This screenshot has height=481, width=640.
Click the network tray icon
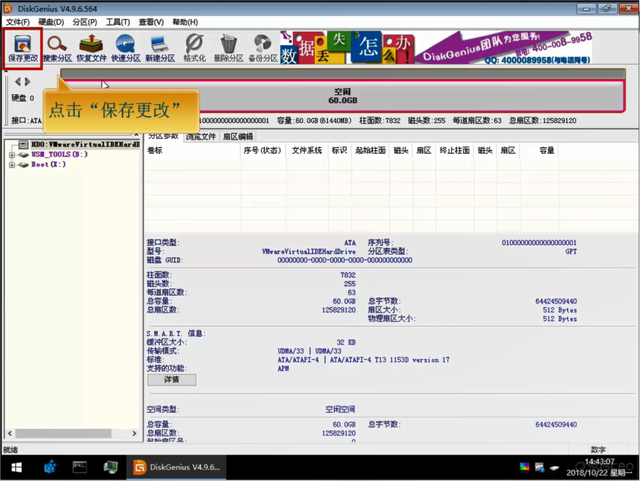539,467
